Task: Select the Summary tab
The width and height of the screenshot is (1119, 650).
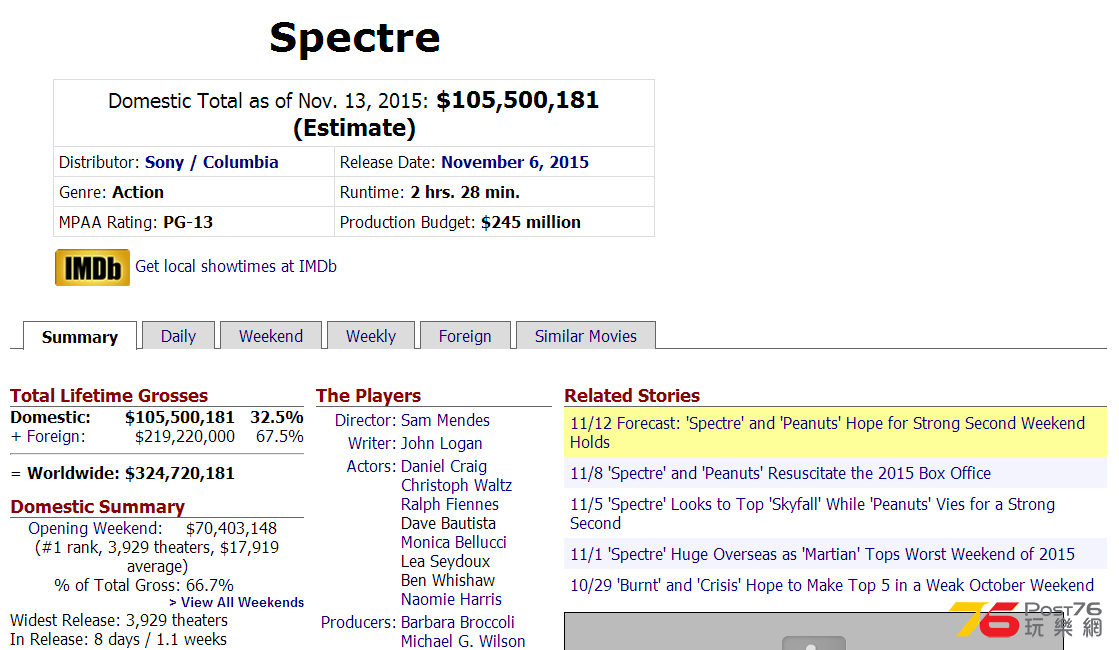Action: pyautogui.click(x=80, y=336)
